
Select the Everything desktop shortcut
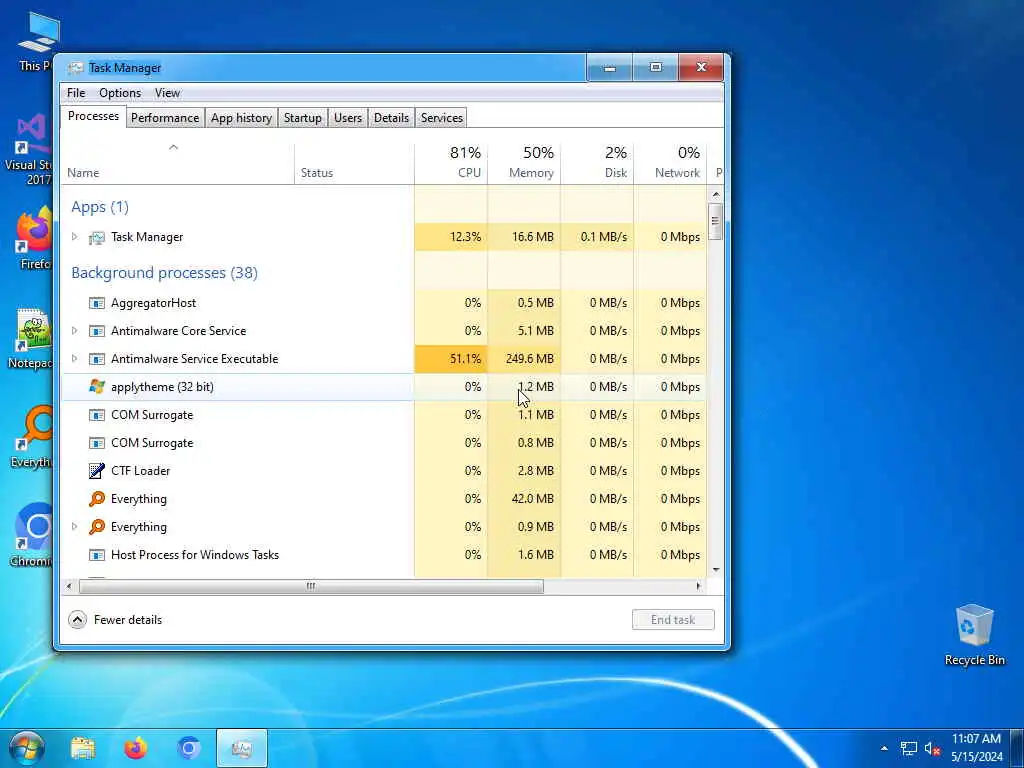(x=31, y=438)
